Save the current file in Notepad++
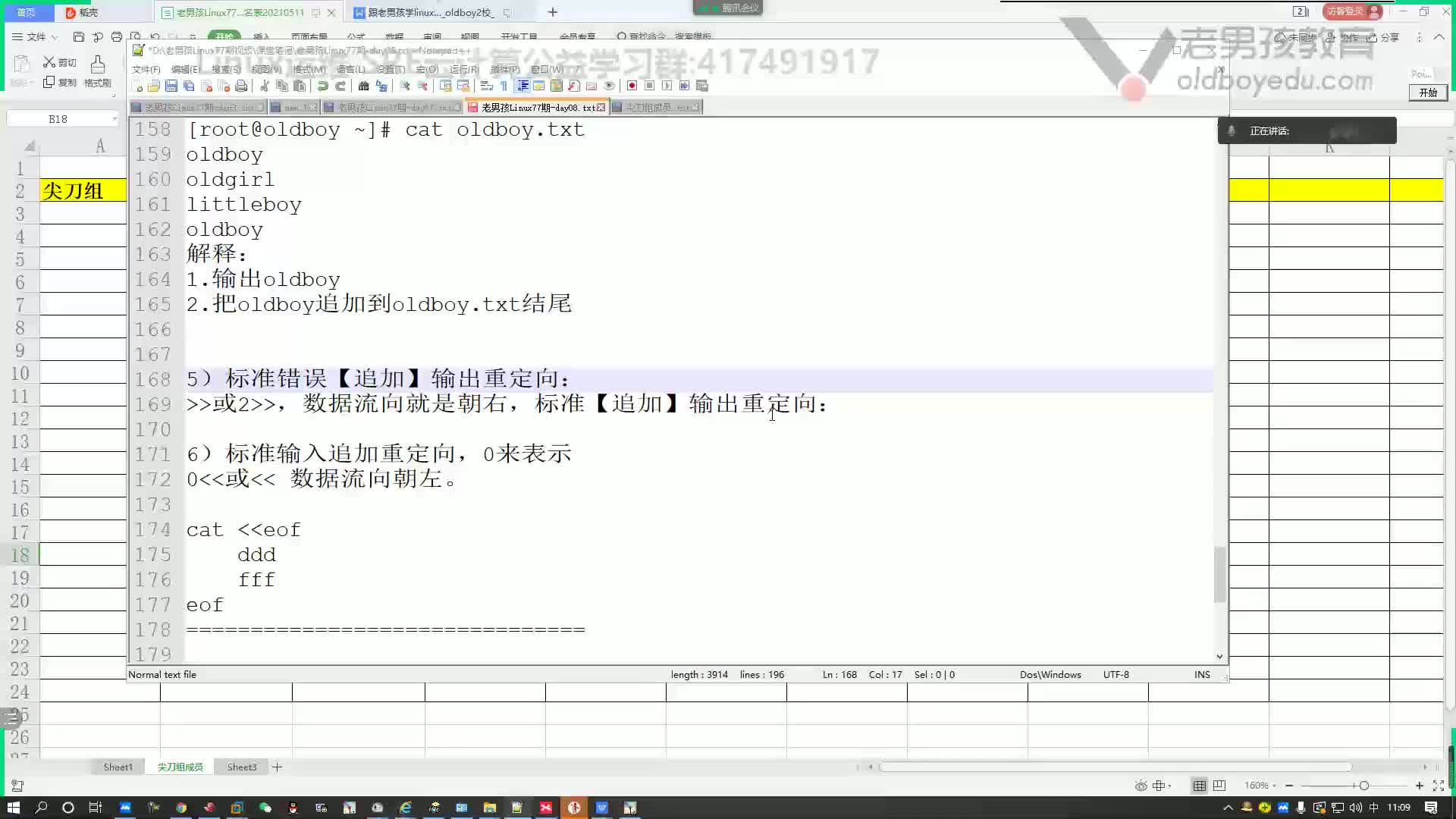 [171, 86]
